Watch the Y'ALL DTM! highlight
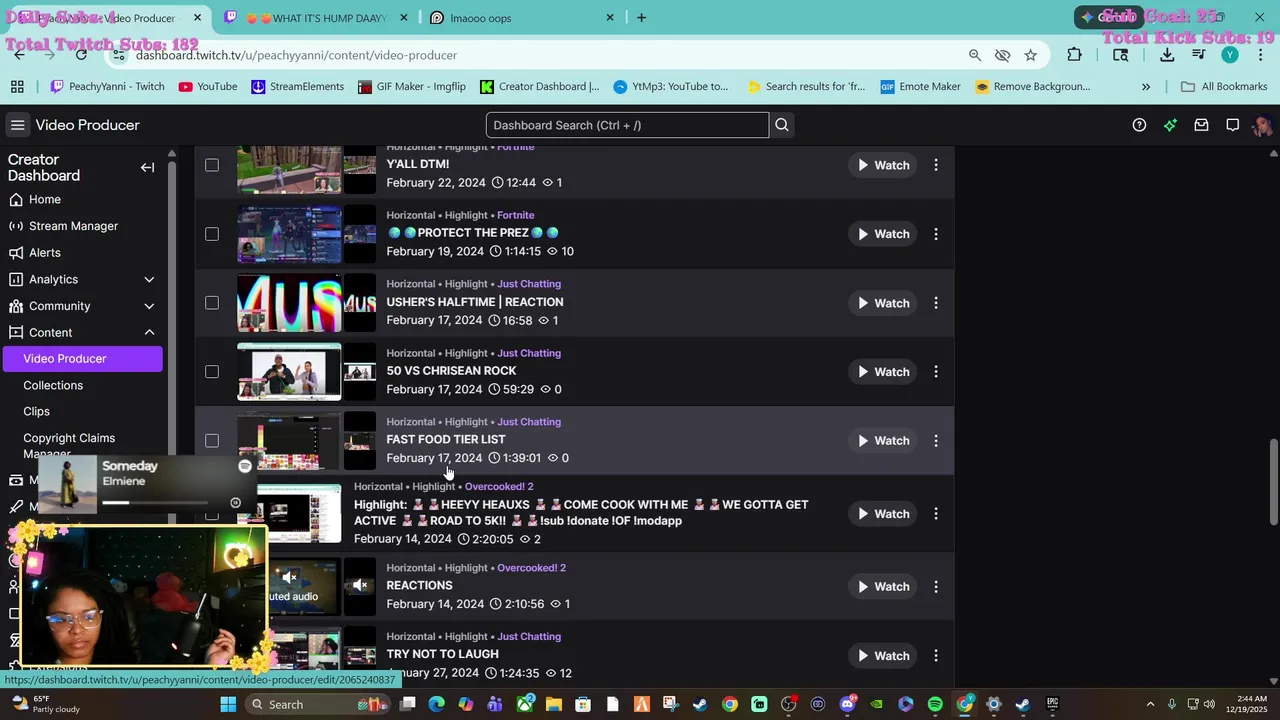The height and width of the screenshot is (720, 1280). (883, 165)
